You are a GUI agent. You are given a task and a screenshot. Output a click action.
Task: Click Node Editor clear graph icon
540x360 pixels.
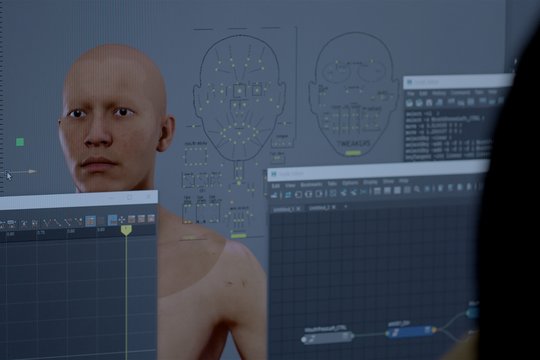333,193
